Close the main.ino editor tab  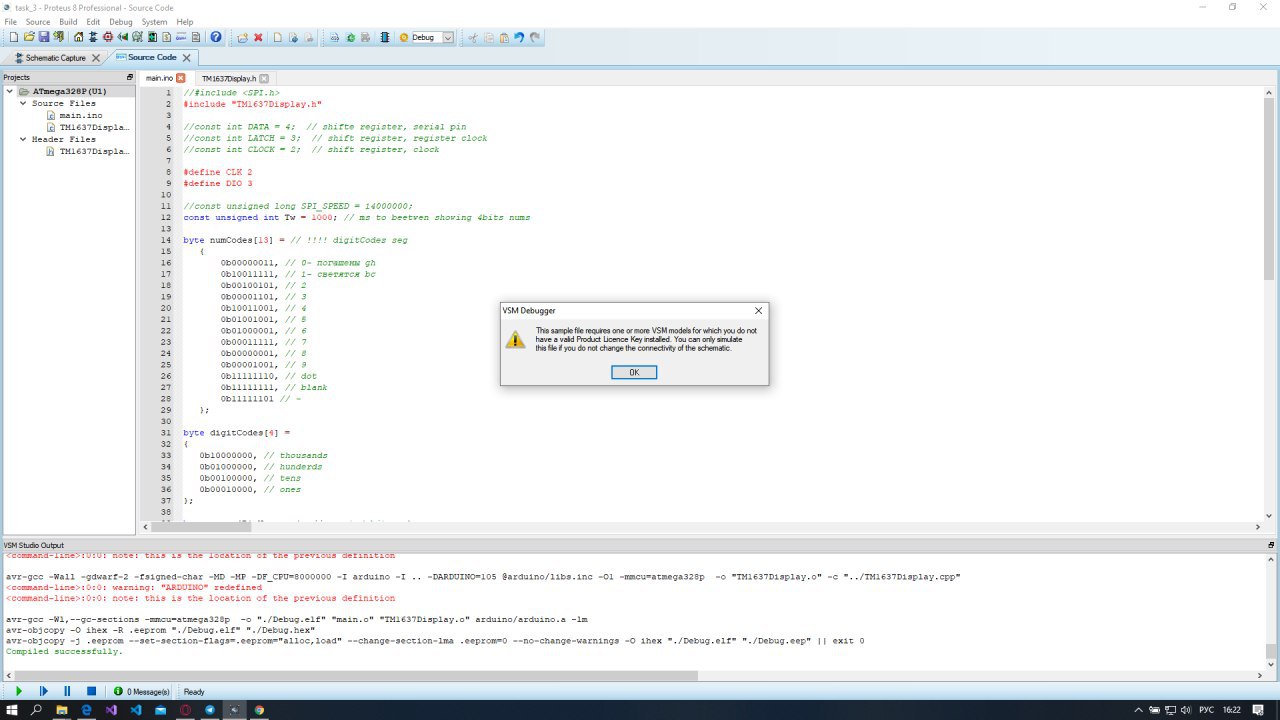pyautogui.click(x=181, y=78)
